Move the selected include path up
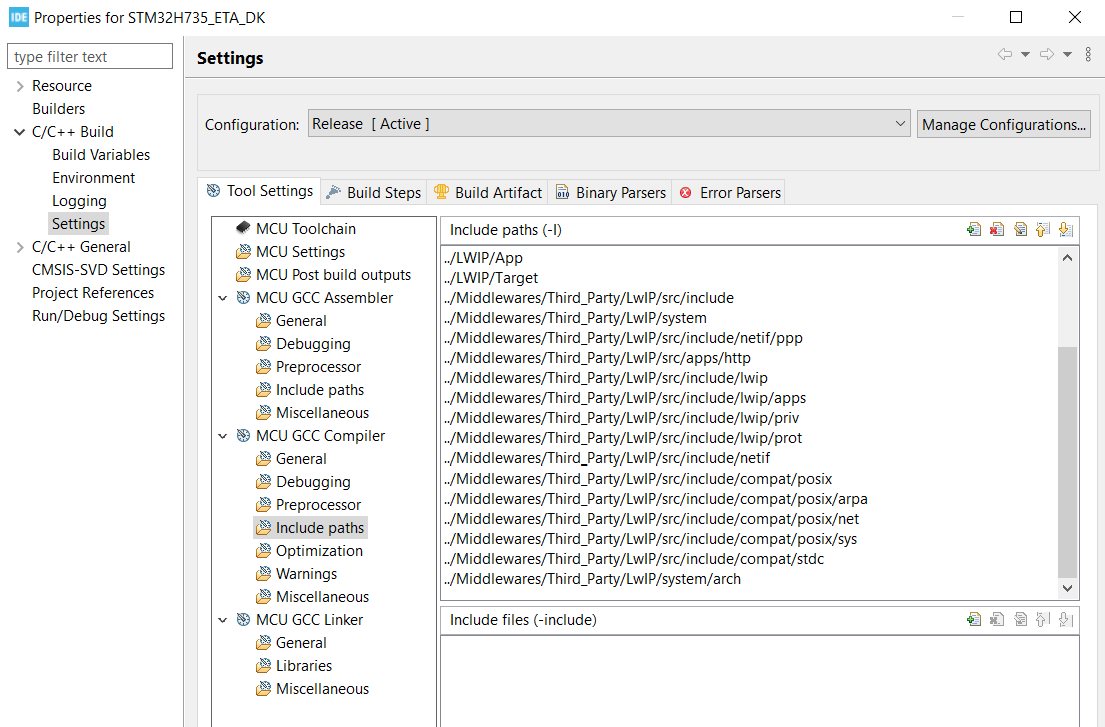 [1042, 228]
